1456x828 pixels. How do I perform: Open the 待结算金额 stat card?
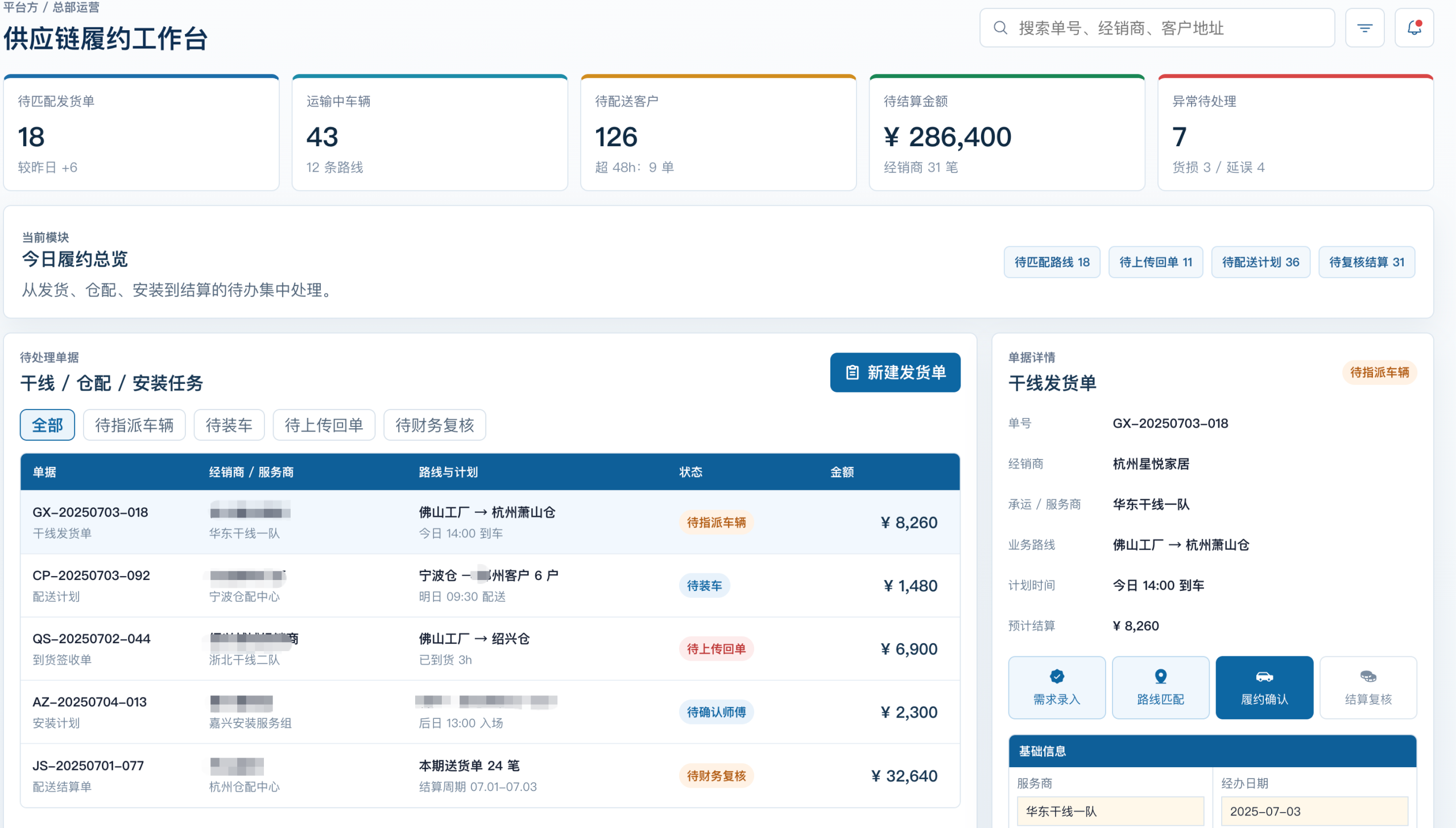click(x=1007, y=133)
